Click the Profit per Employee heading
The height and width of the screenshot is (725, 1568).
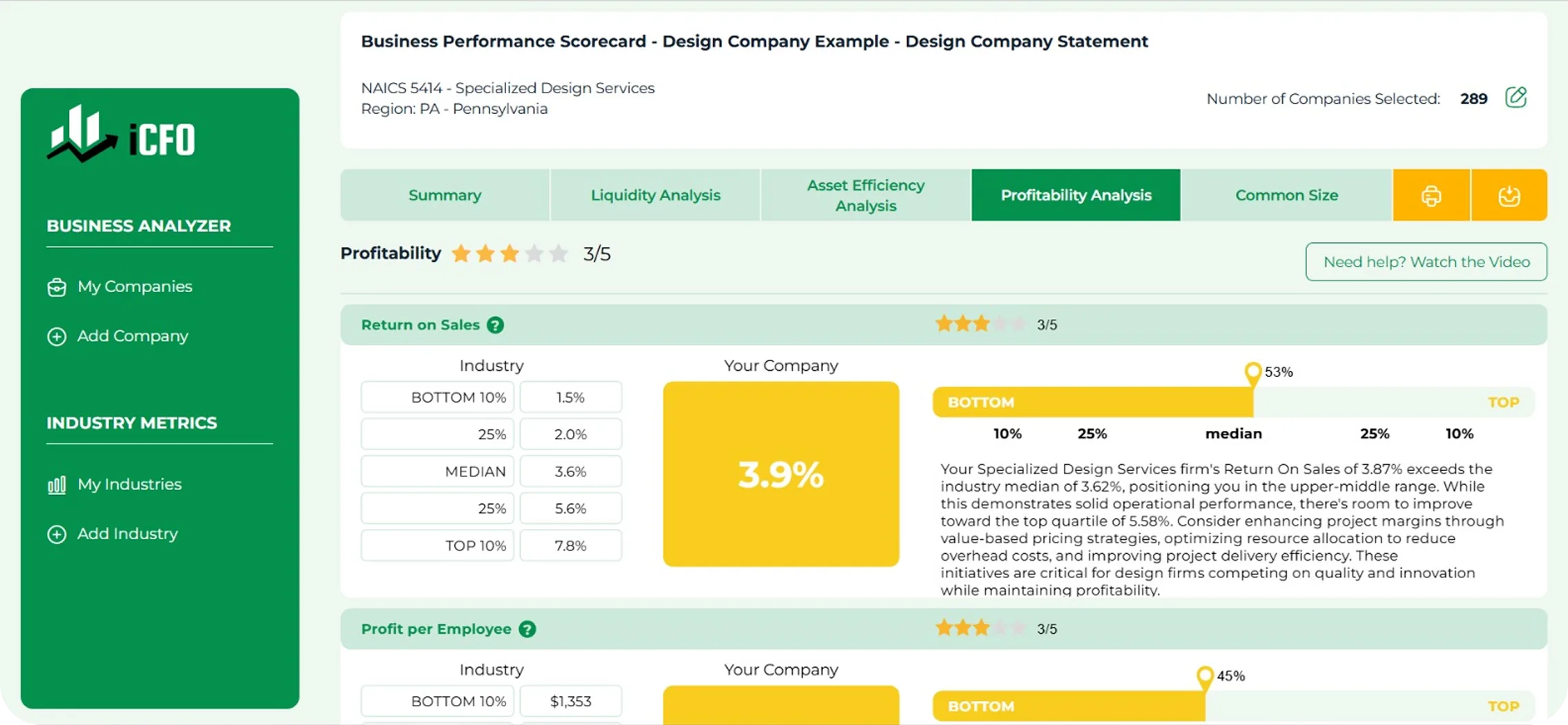[x=436, y=630]
